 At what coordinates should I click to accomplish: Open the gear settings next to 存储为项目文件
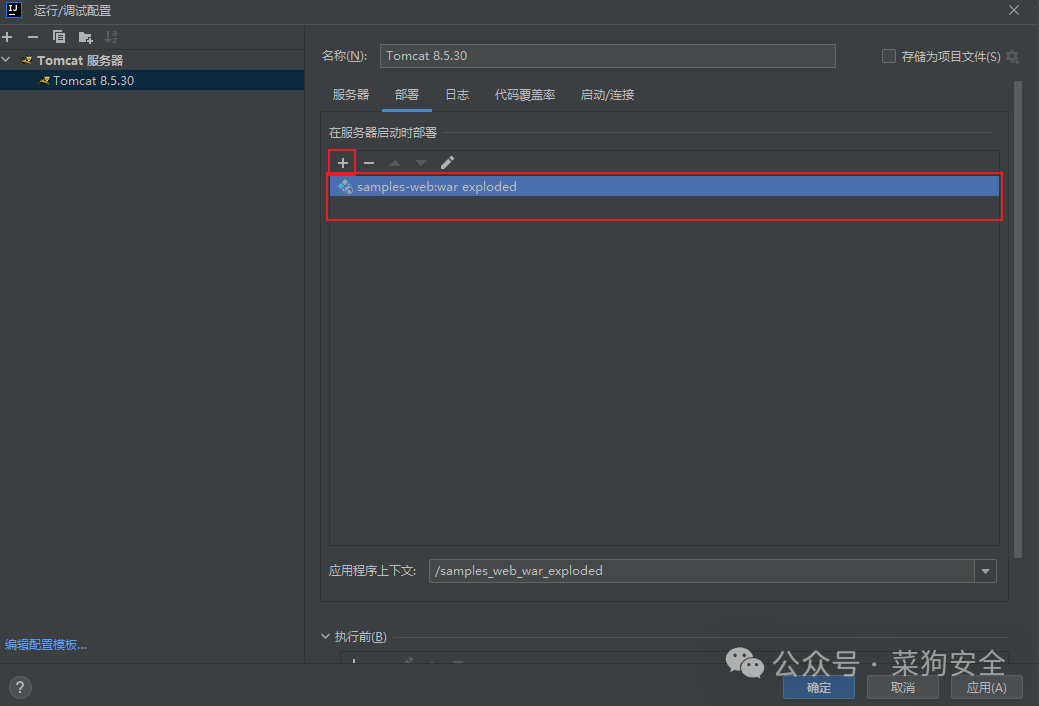click(1012, 56)
